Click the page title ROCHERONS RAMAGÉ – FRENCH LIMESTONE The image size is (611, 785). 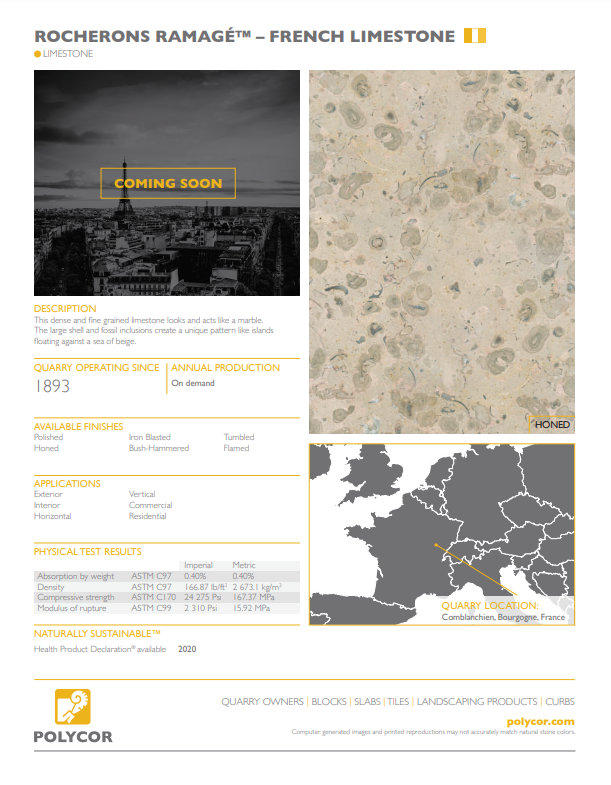[244, 36]
